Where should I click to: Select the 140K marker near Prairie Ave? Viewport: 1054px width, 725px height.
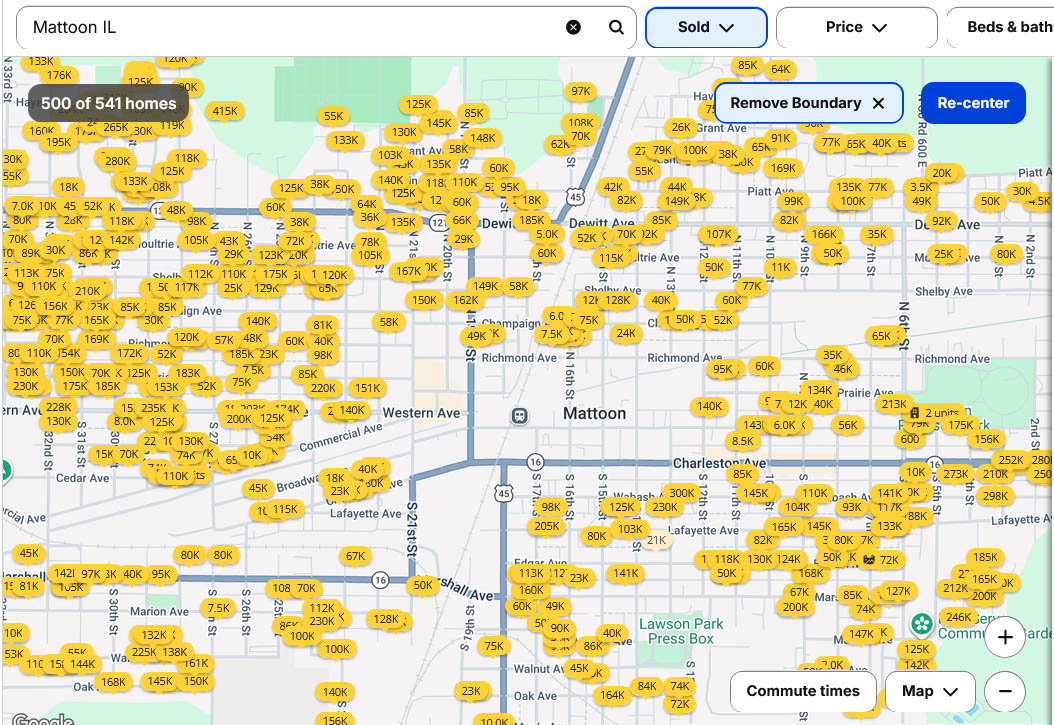point(709,406)
